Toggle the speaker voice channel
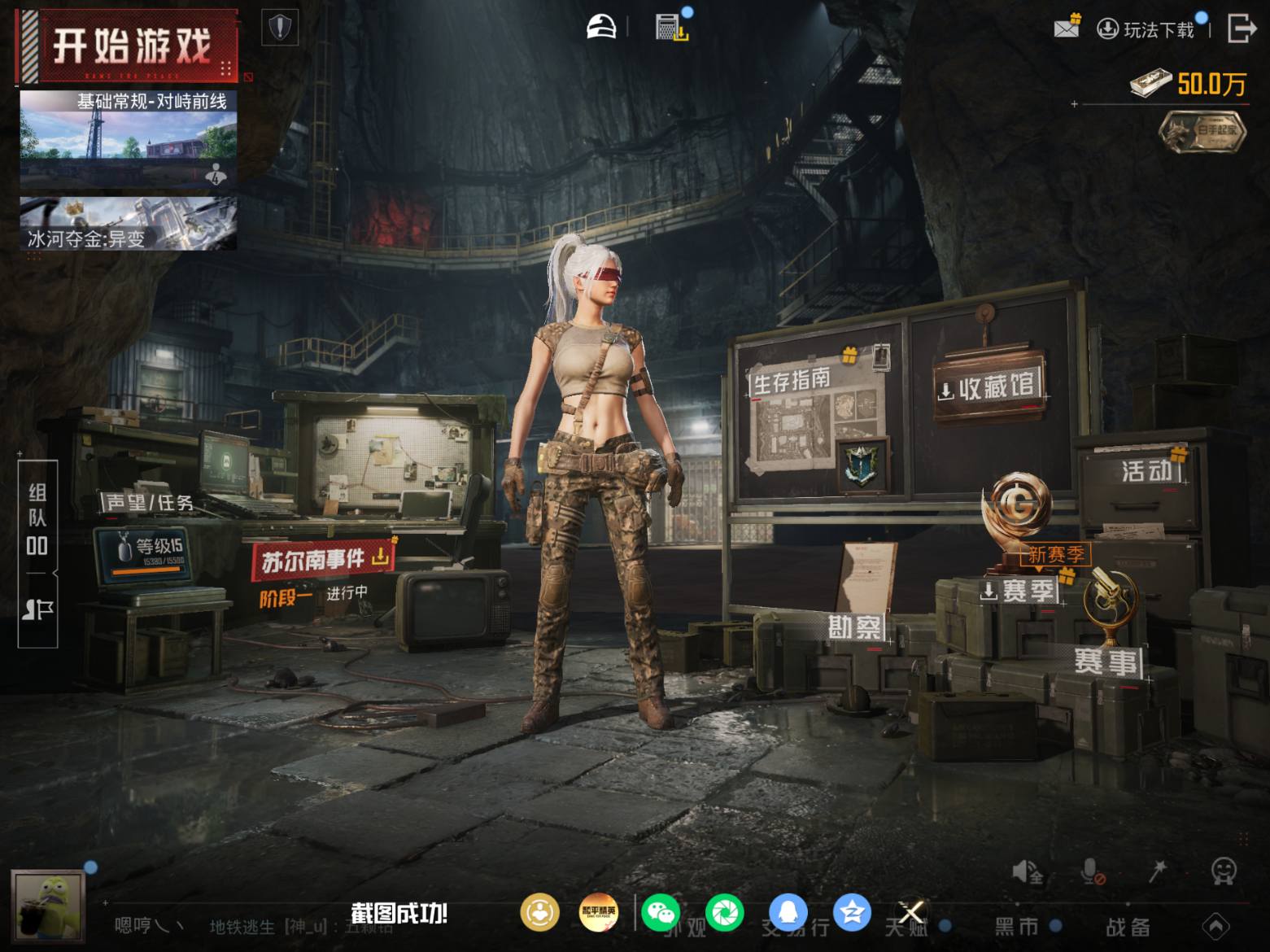Screen dimensions: 1270x952 (1027, 871)
